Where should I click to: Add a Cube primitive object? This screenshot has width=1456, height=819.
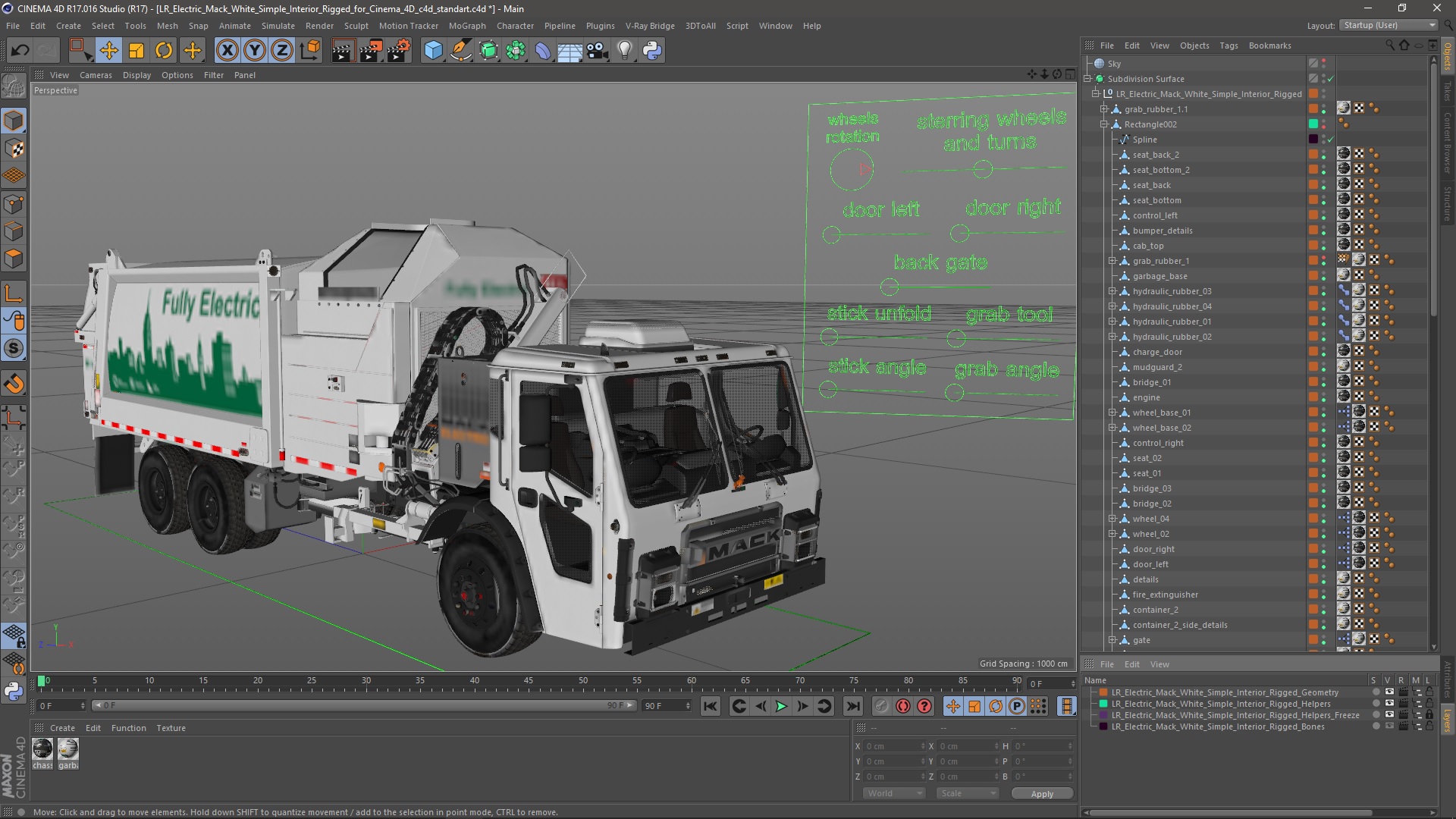tap(433, 50)
